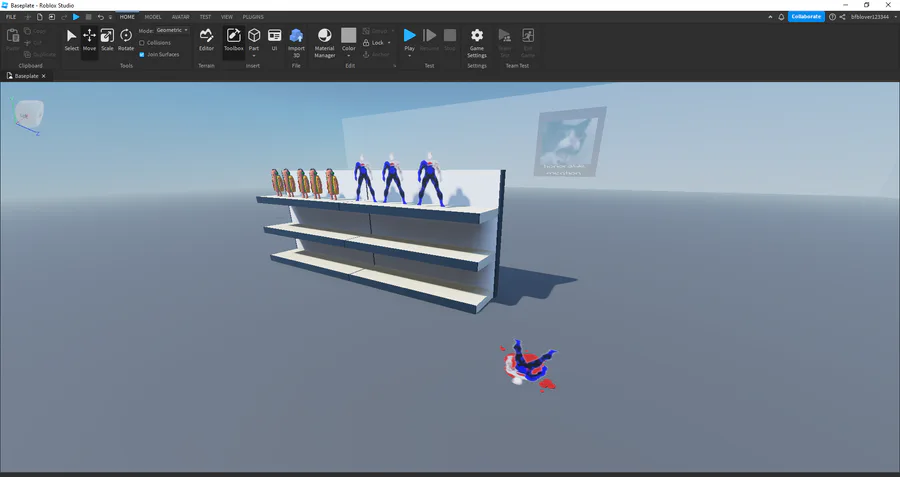The width and height of the screenshot is (900, 477).
Task: Expand the Edit section launcher arrow
Action: click(x=394, y=66)
